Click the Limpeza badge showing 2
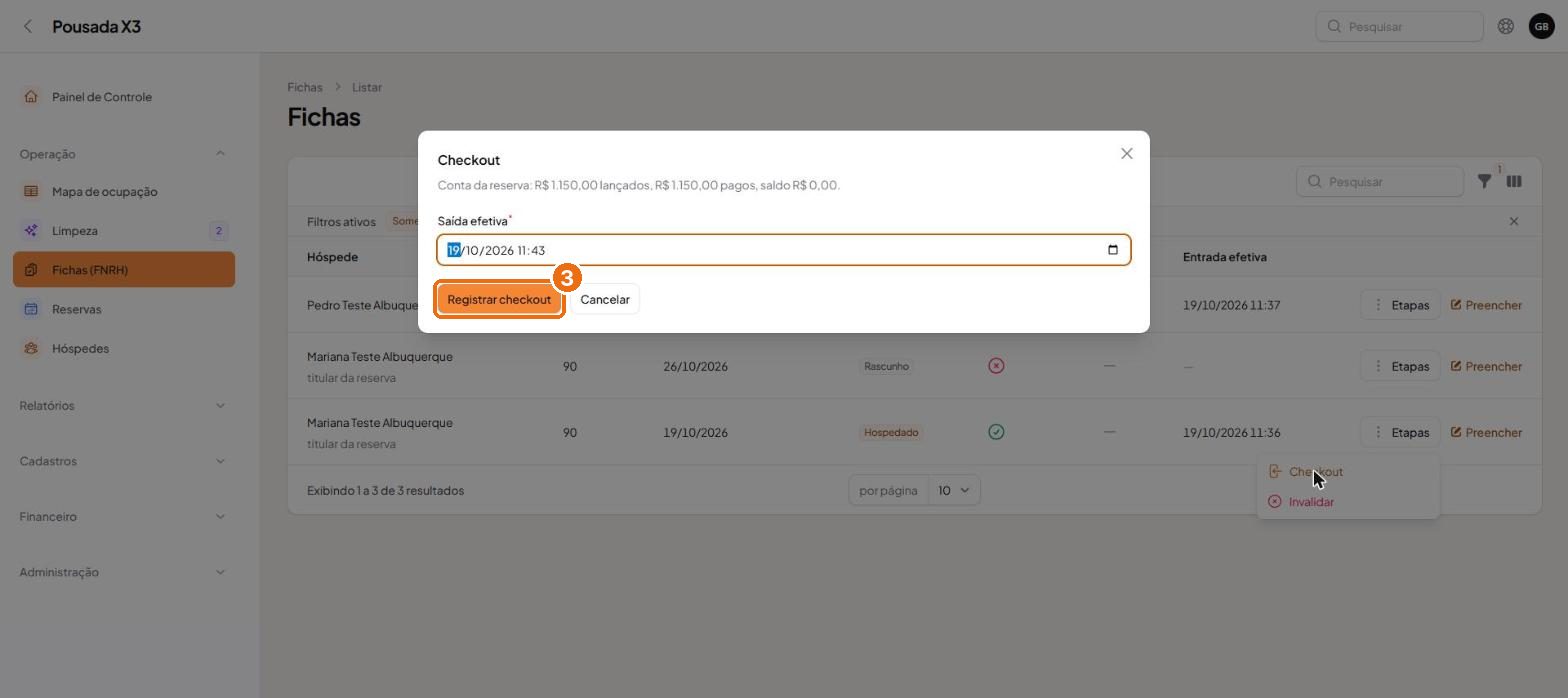 (218, 231)
